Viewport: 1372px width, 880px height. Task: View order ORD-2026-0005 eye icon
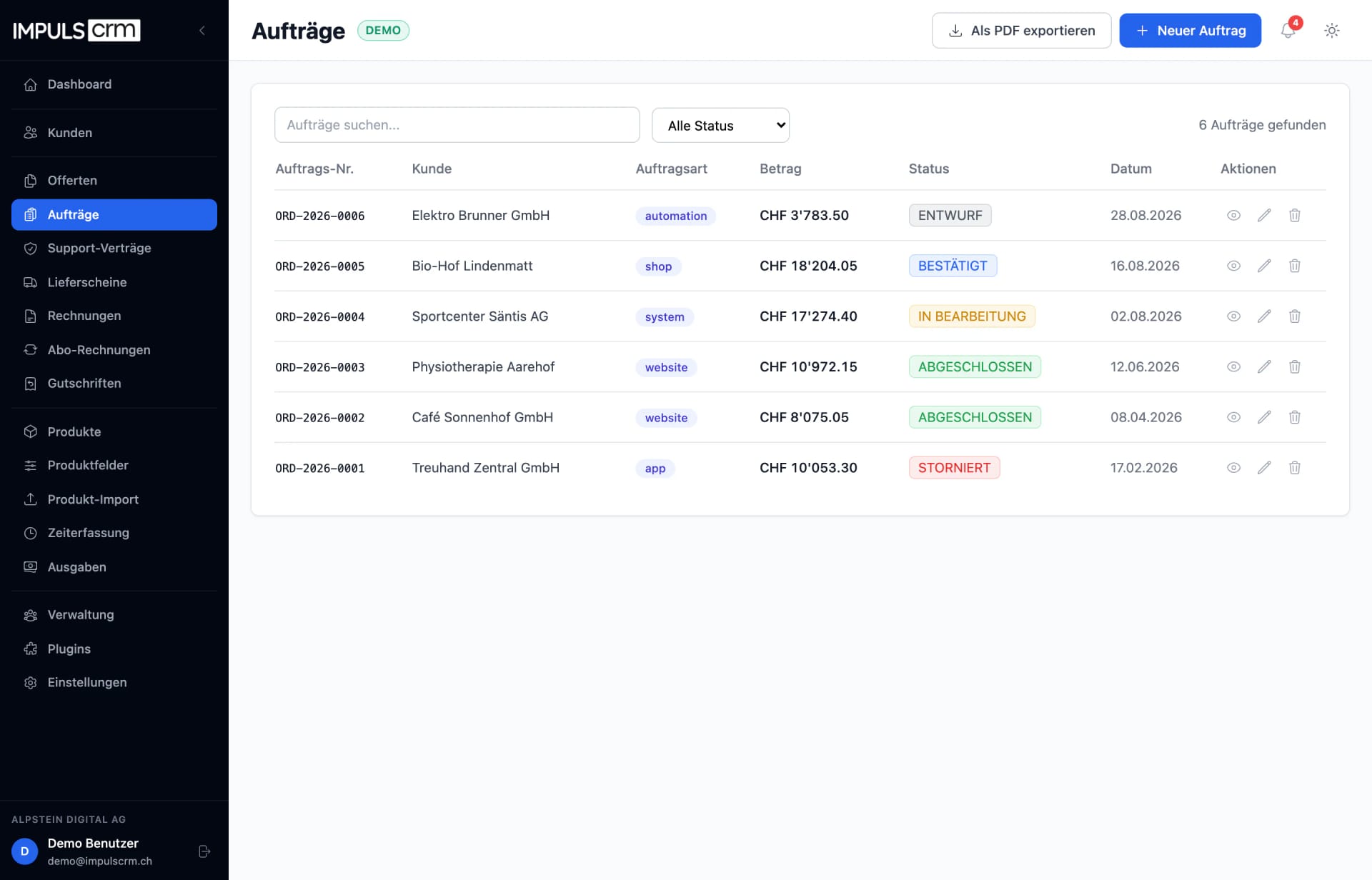pyautogui.click(x=1233, y=266)
